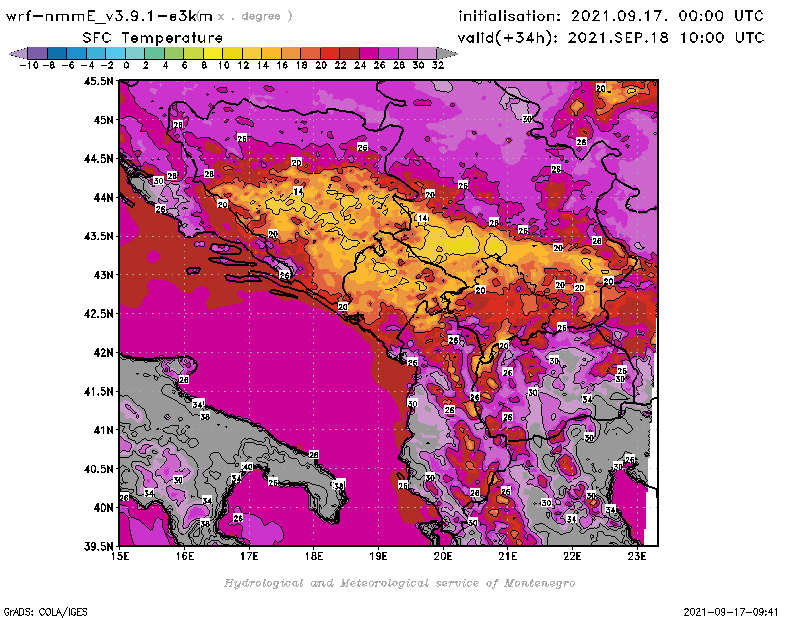Viewport: 800px width, 618px height.
Task: Click the 'GrADS: COLA/IGES' credit text
Action: [x=45, y=612]
